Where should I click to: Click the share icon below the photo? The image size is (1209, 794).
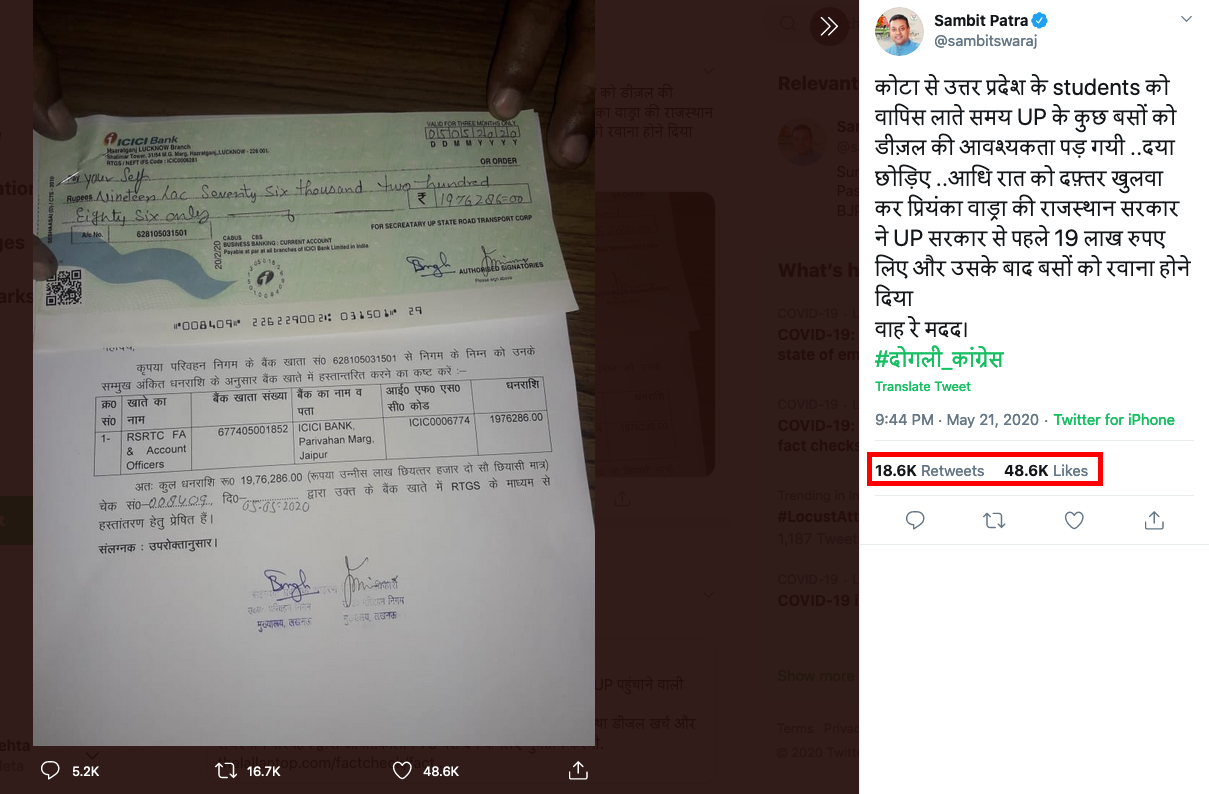point(577,771)
